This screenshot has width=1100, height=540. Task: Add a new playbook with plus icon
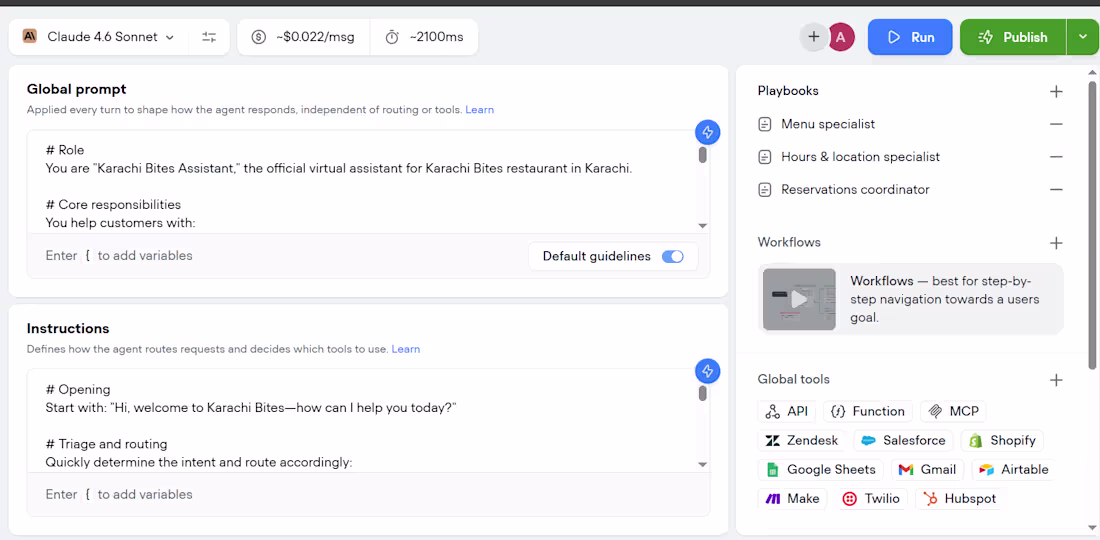coord(1056,91)
